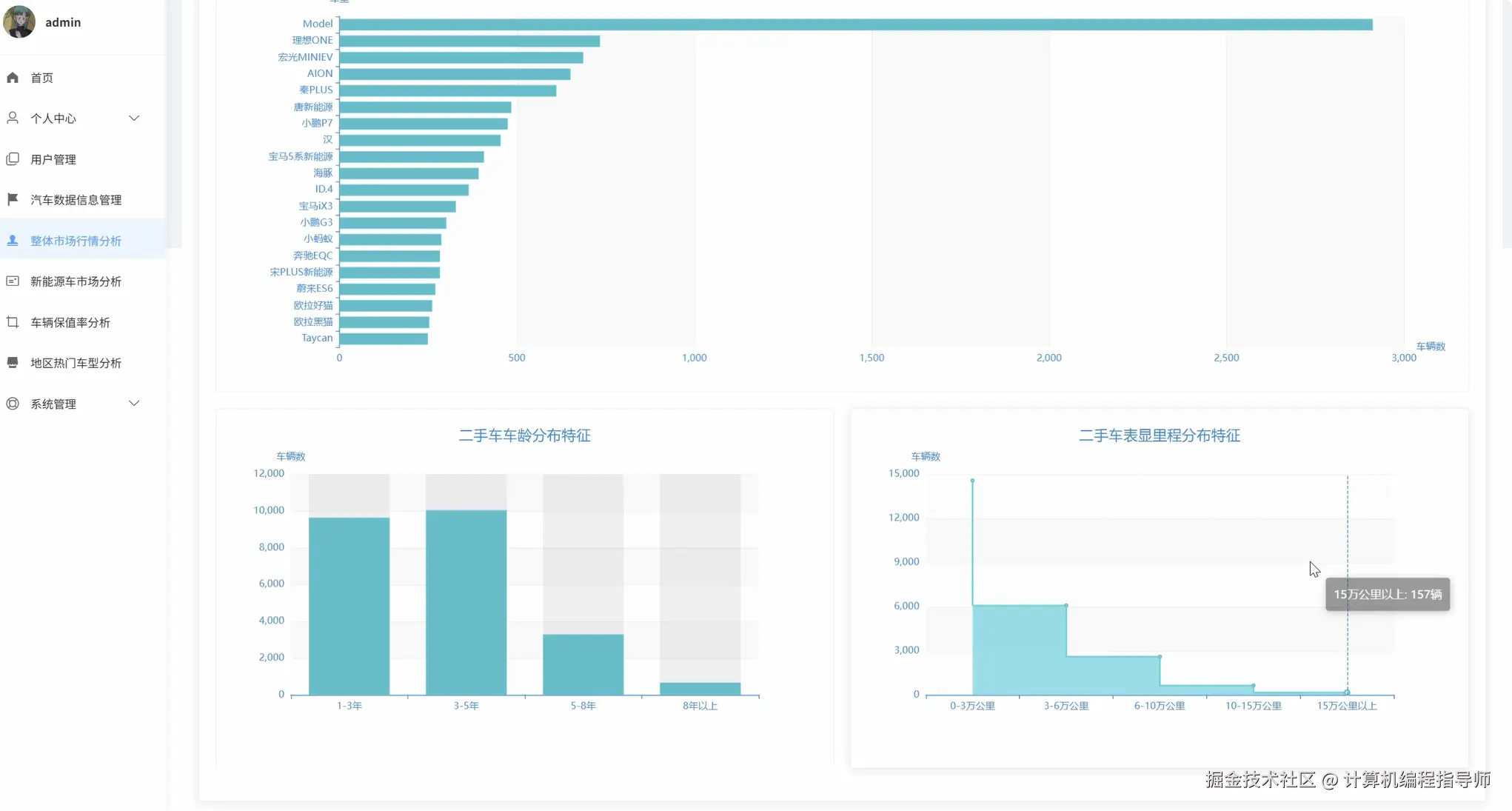This screenshot has height=811, width=1512.
Task: Click the 二手车表显里程分布特征 chart title
Action: click(1160, 435)
